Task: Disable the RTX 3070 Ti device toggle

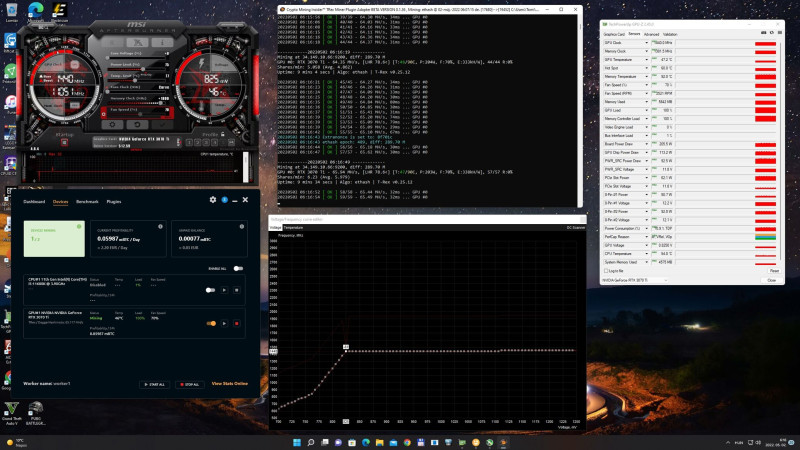Action: click(x=211, y=323)
